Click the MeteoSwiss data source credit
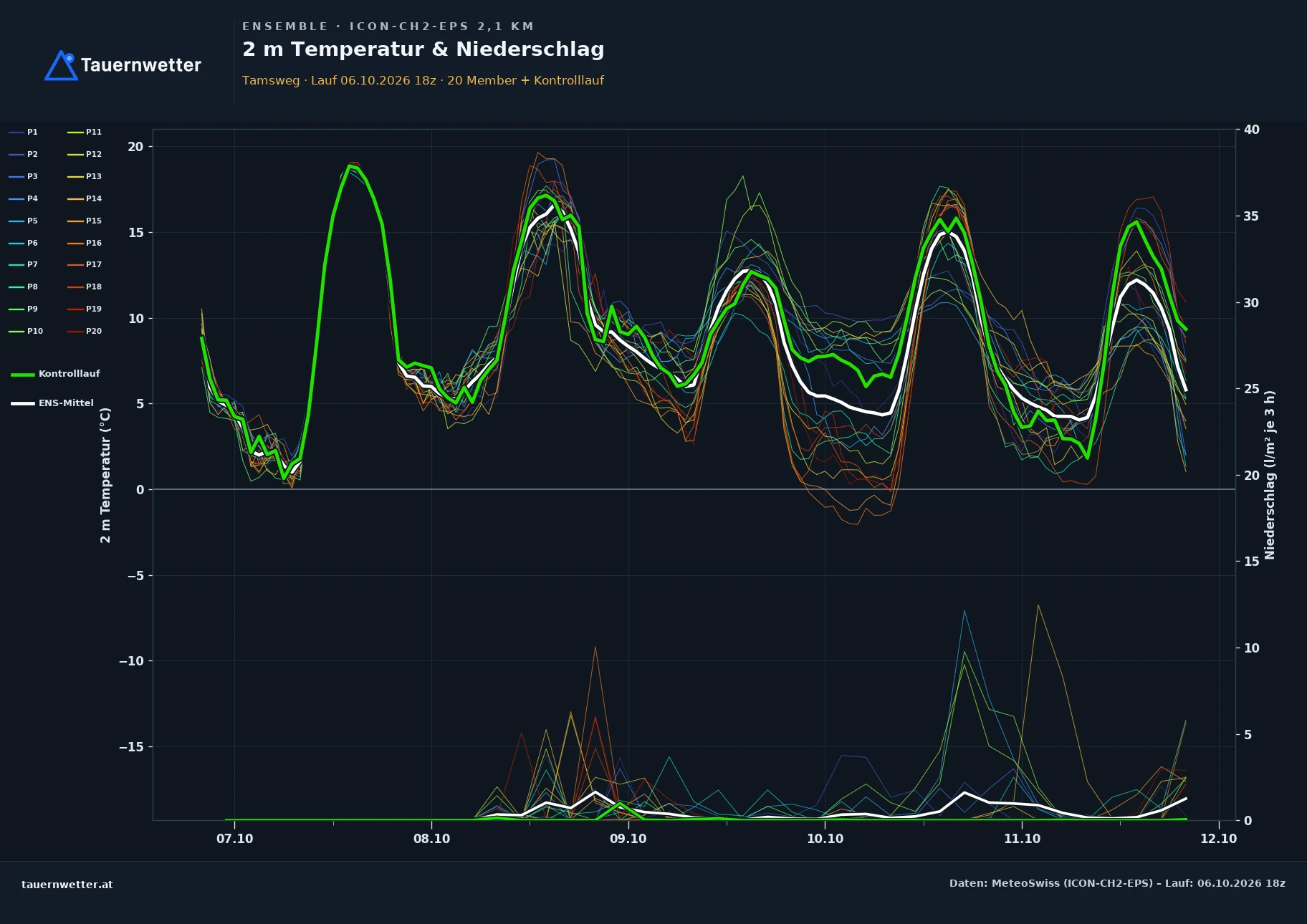Screen dimensions: 1307x924 (1117, 883)
